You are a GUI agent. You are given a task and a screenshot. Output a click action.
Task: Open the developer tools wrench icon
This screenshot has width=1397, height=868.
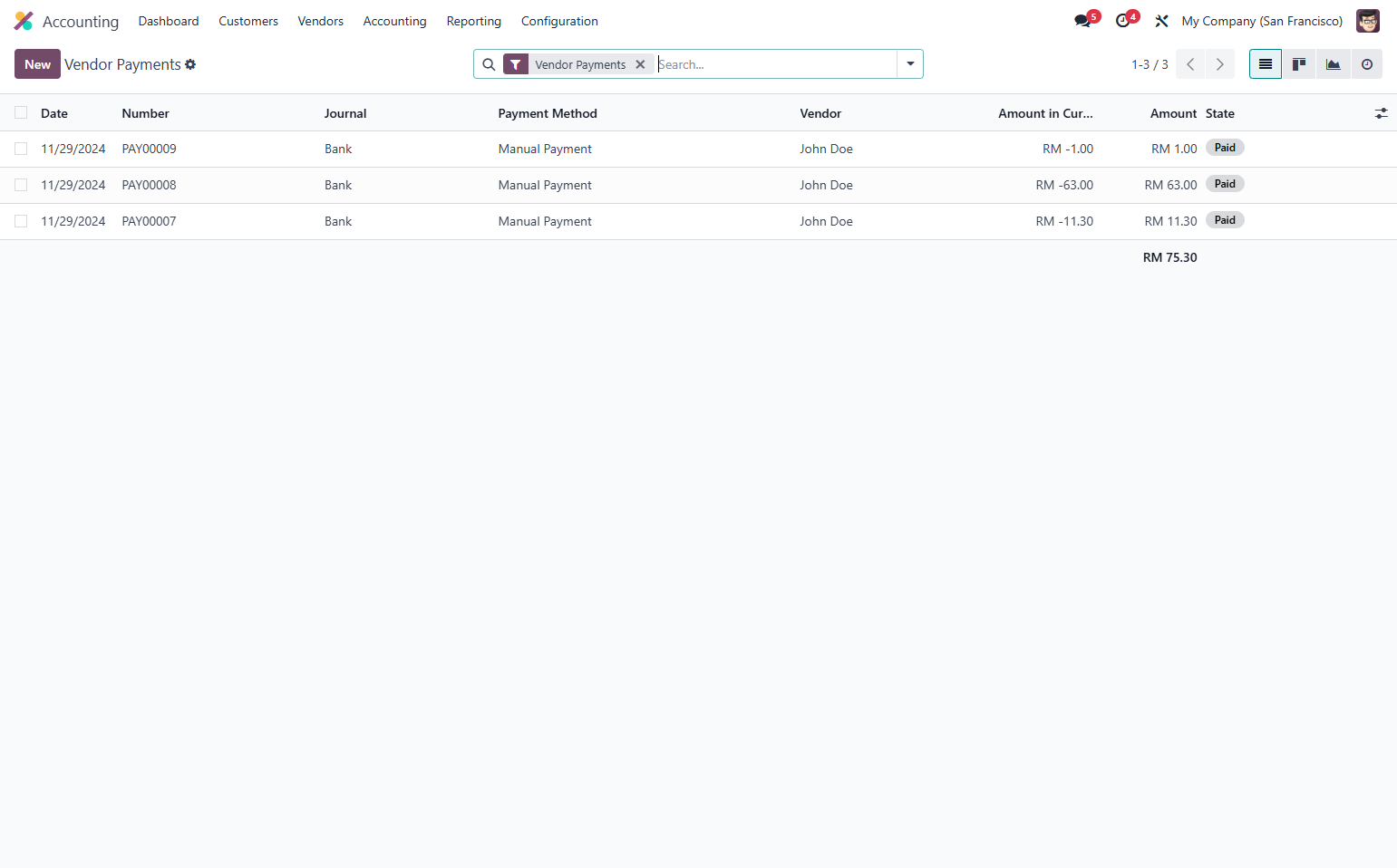point(1161,21)
